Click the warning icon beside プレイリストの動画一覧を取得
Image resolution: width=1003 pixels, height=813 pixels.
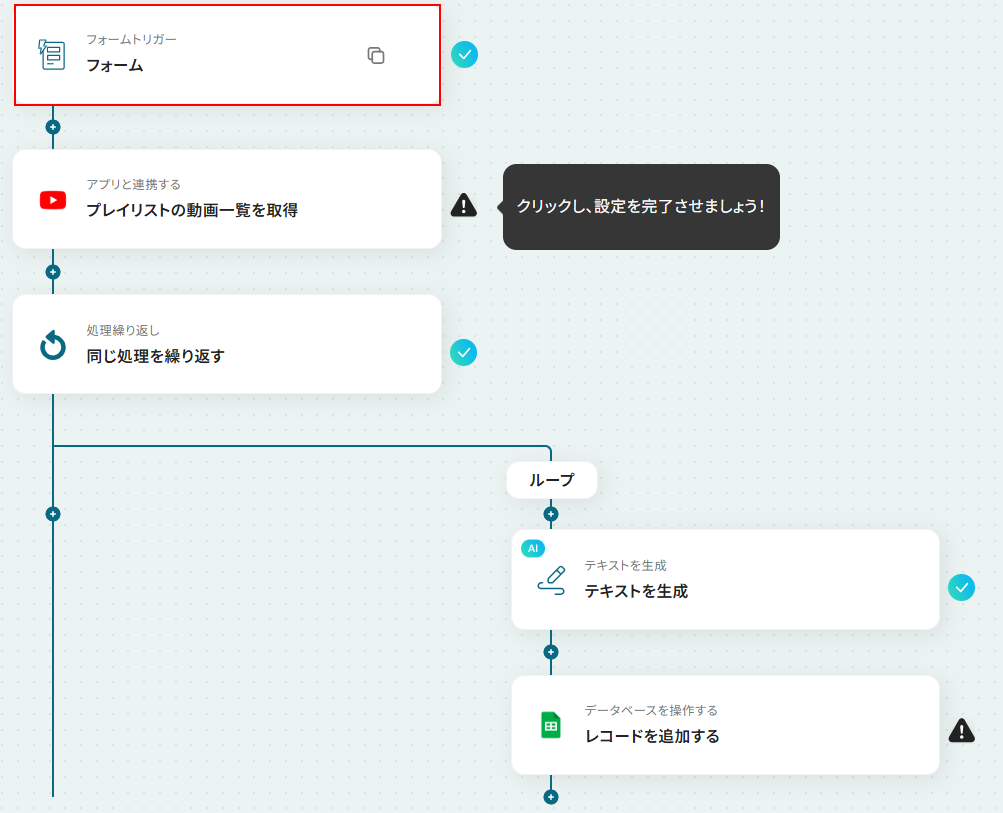click(x=464, y=205)
